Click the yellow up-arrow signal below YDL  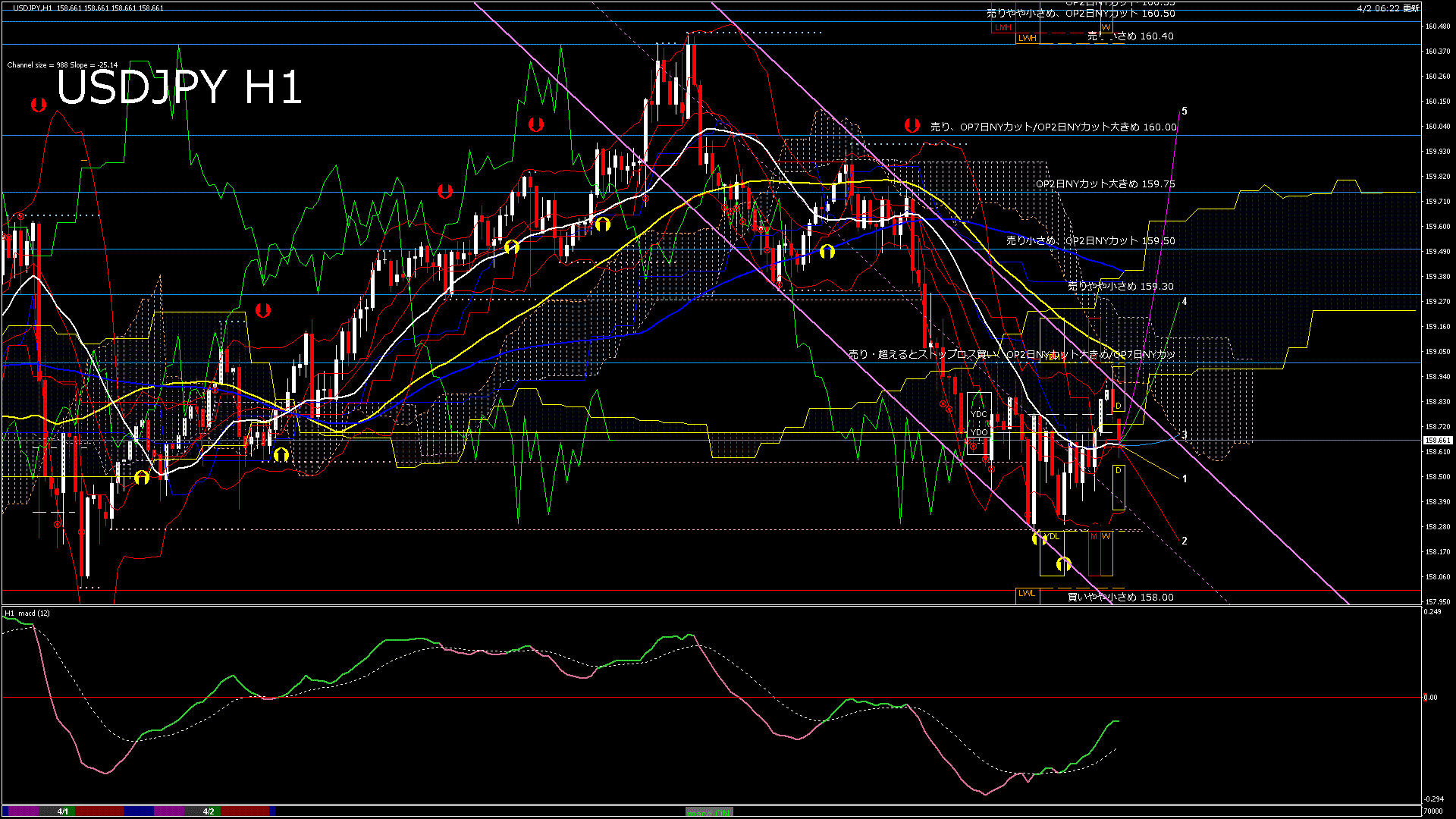point(1063,563)
